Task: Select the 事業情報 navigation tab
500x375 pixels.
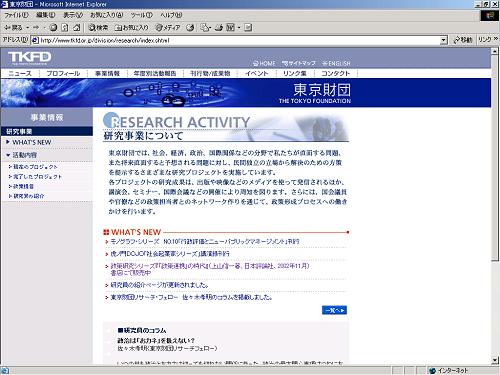Action: pyautogui.click(x=107, y=73)
